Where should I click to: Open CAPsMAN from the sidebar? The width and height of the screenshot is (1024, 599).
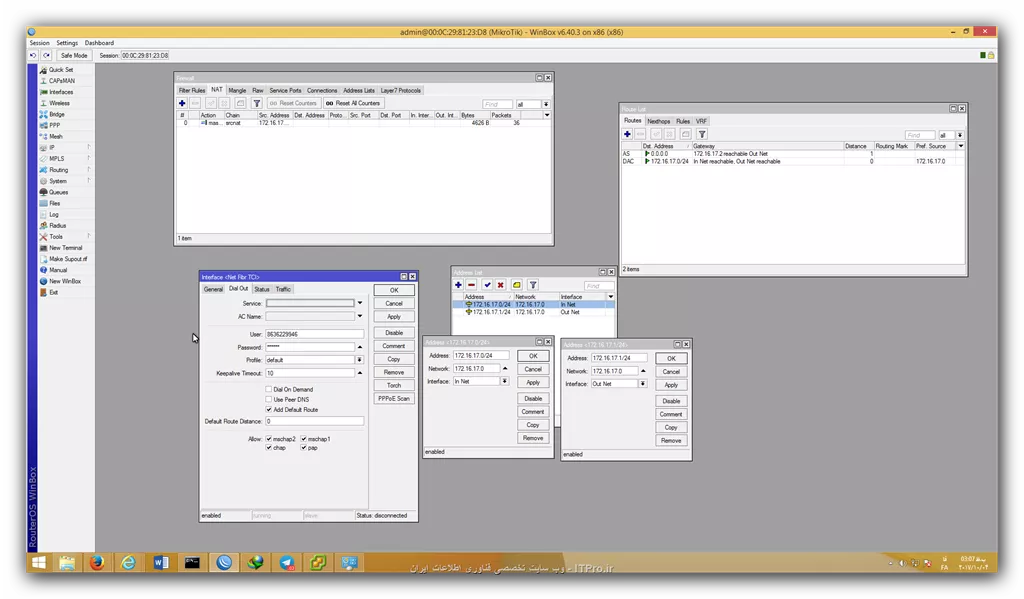tap(61, 81)
